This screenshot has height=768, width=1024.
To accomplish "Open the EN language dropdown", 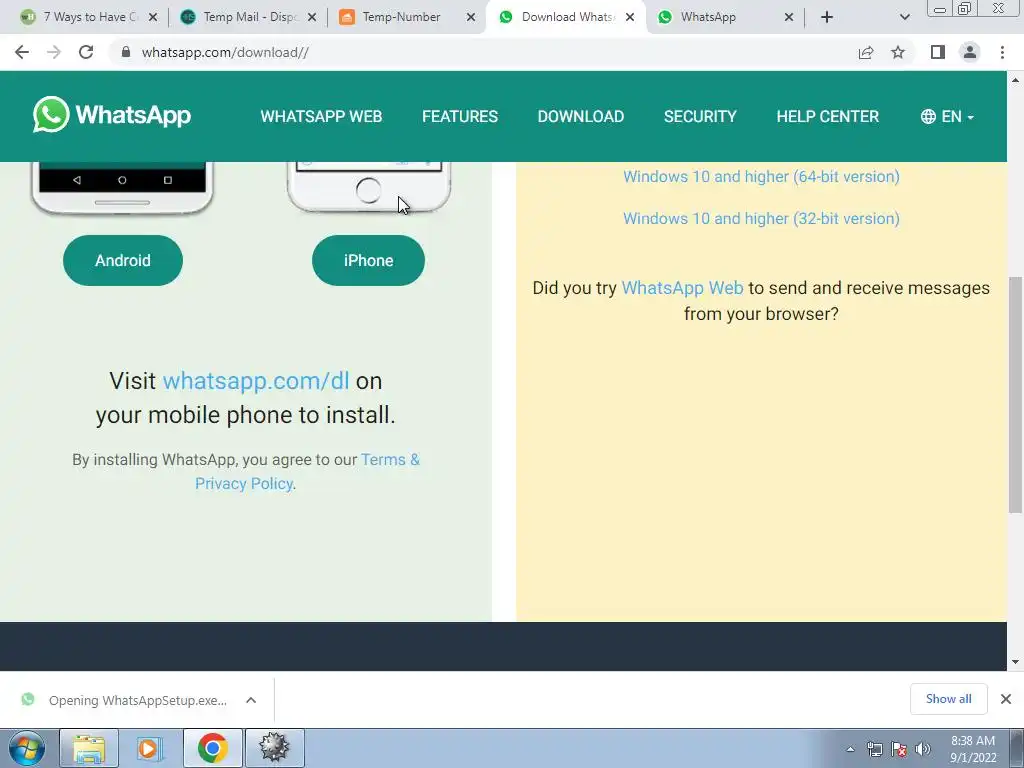I will (x=948, y=116).
